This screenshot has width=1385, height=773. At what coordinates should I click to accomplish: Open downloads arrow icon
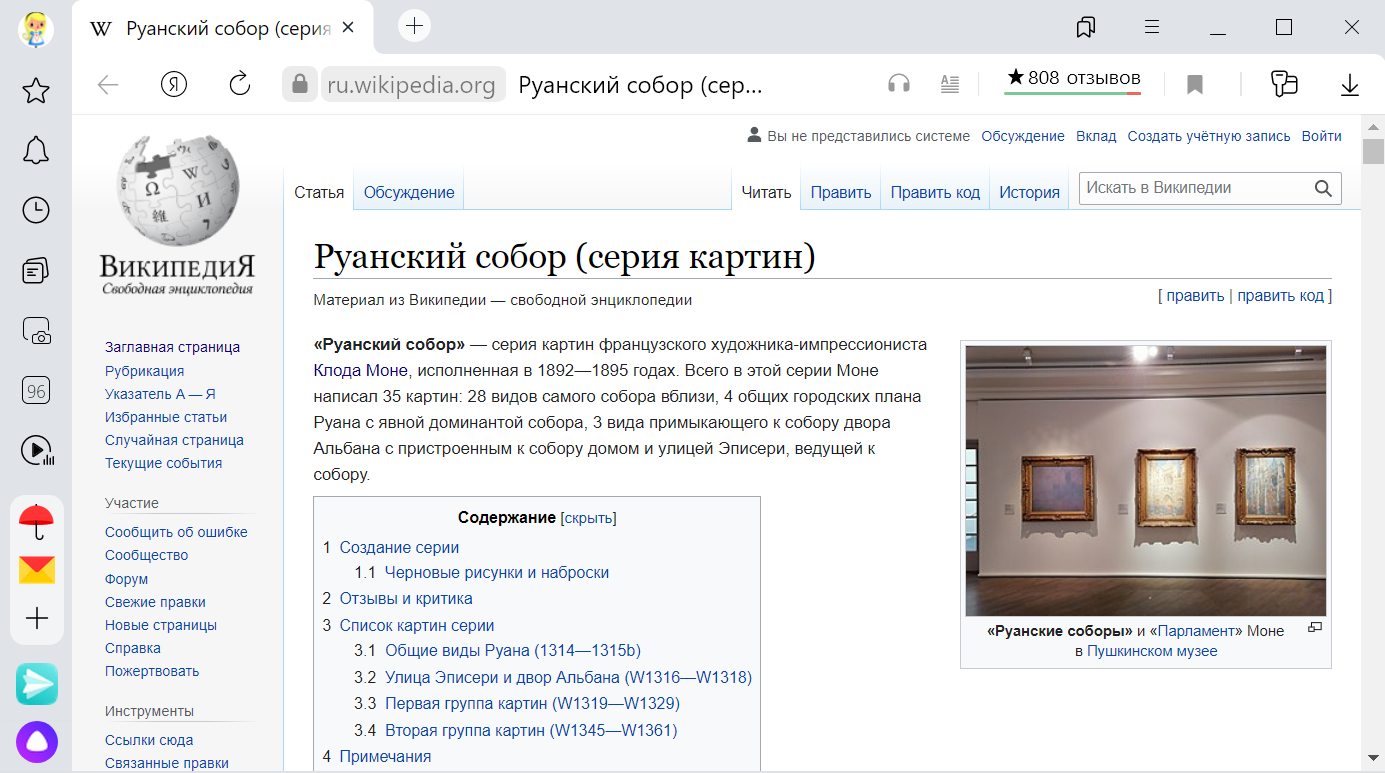click(x=1350, y=85)
